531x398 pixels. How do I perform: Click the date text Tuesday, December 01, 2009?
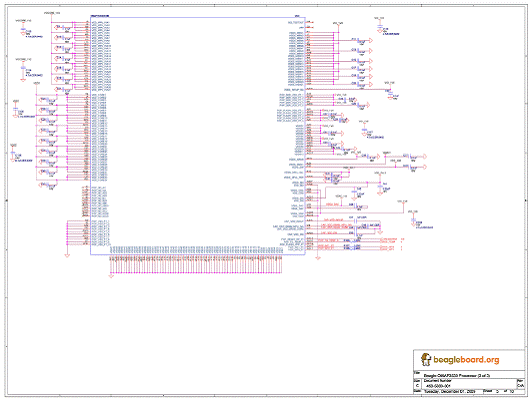click(449, 392)
